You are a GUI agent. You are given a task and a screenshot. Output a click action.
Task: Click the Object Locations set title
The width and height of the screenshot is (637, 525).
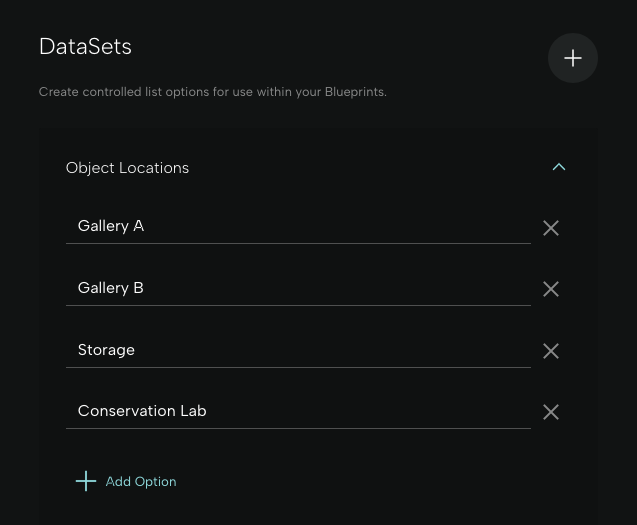pyautogui.click(x=127, y=168)
